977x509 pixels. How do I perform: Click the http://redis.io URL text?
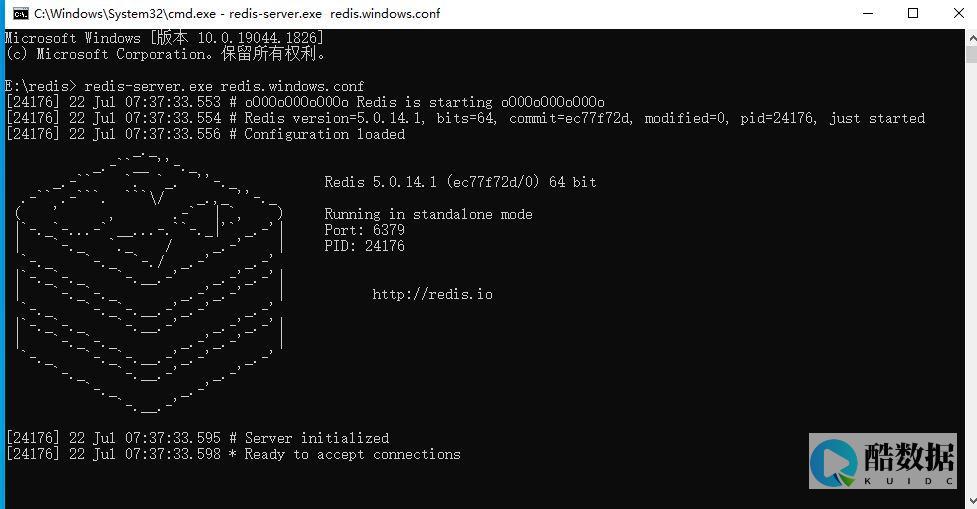pos(432,294)
